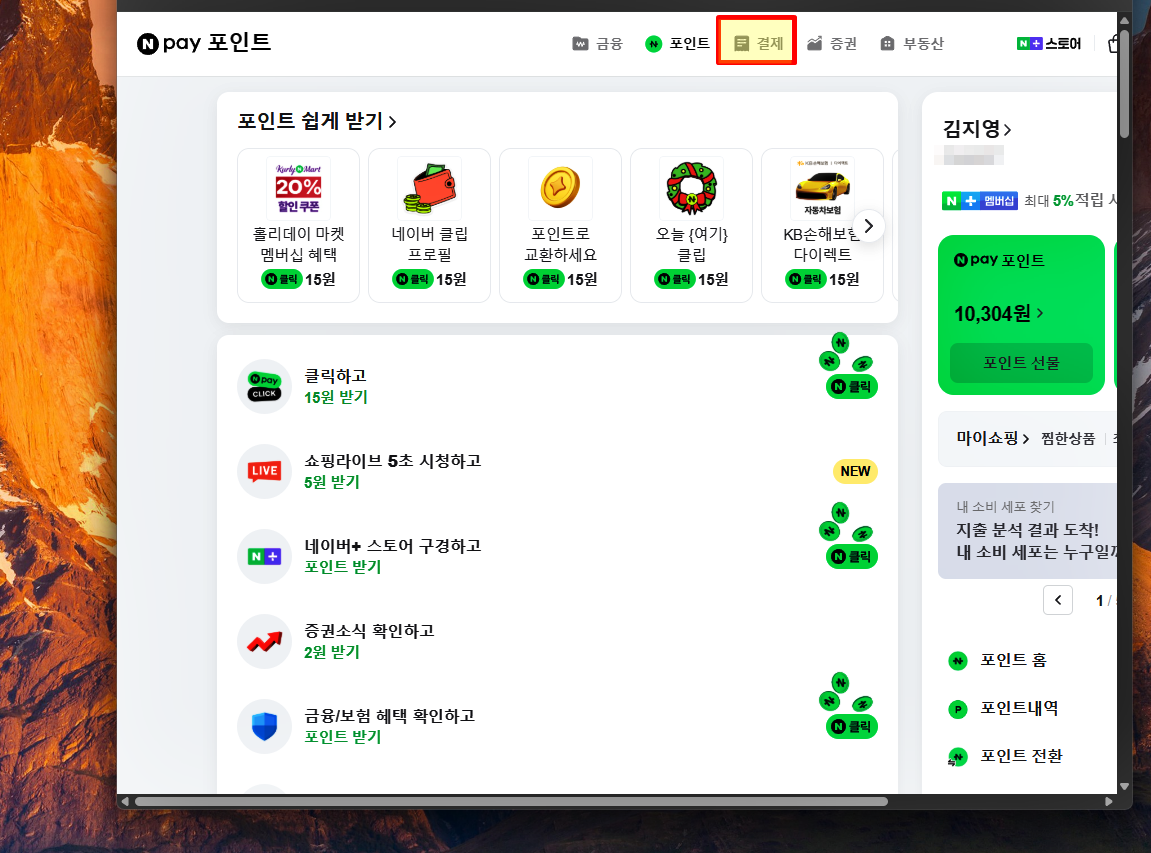Click the 포인트내역 P icon
Image resolution: width=1151 pixels, height=853 pixels.
(958, 709)
